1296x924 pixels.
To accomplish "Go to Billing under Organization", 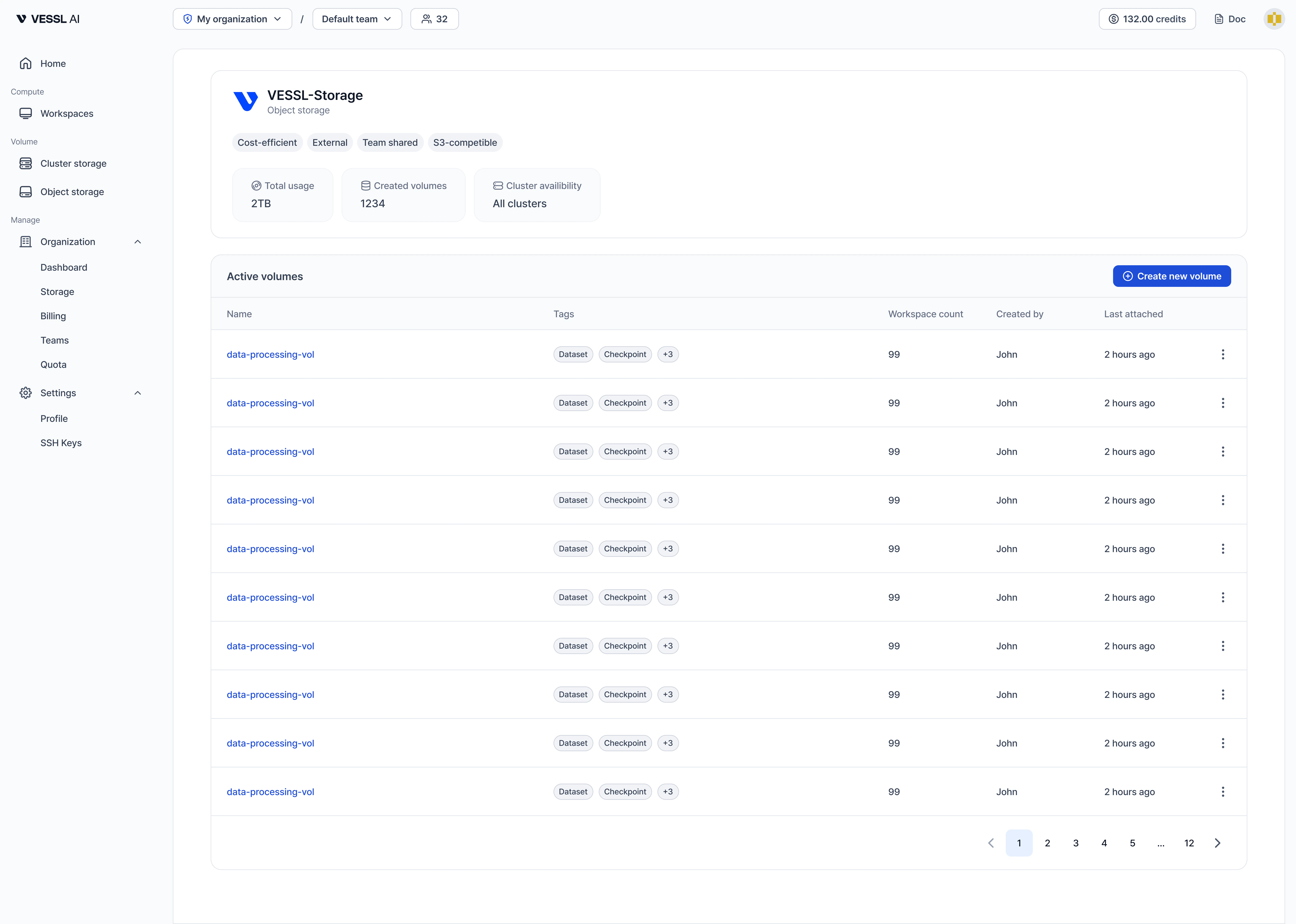I will [x=53, y=316].
